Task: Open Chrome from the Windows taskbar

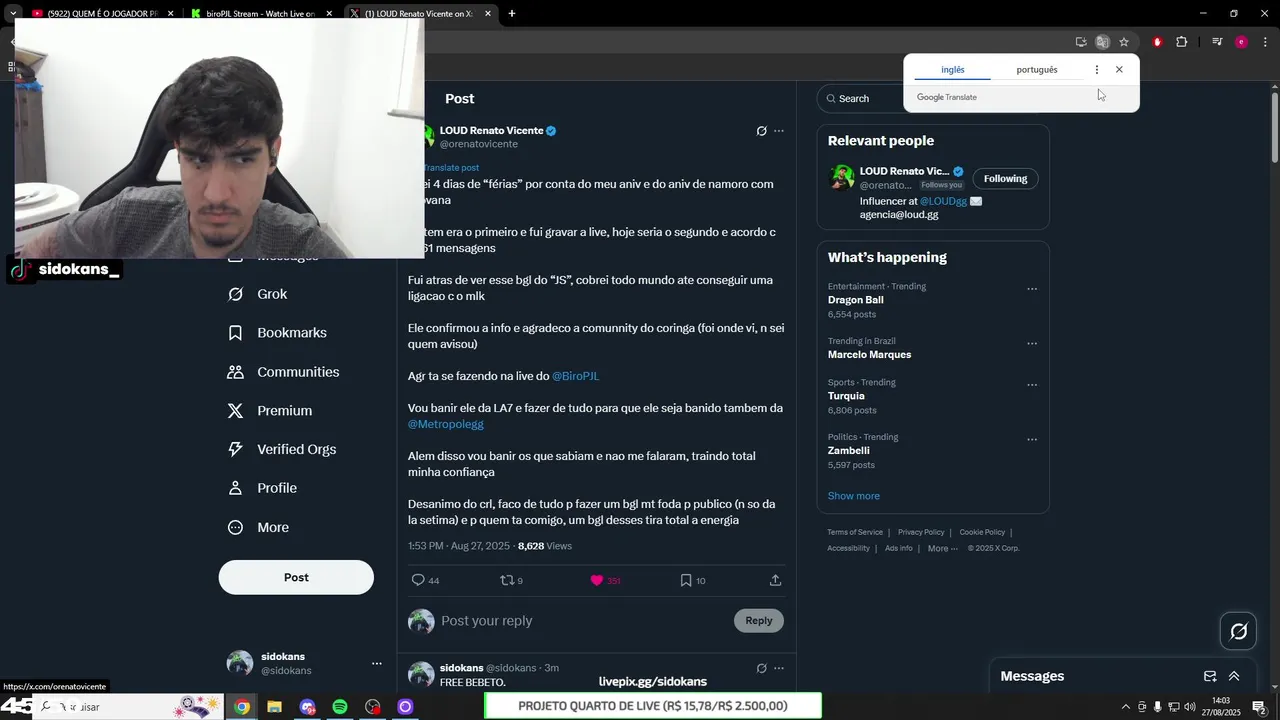Action: pos(242,707)
